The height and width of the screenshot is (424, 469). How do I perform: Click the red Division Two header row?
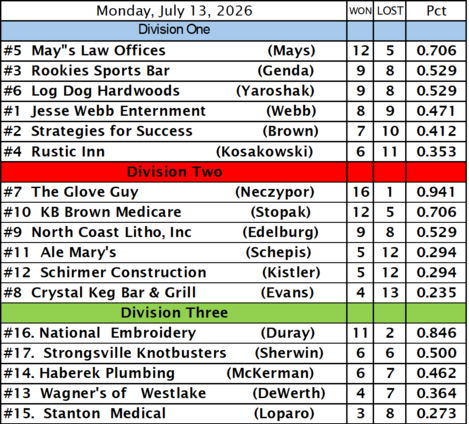click(x=233, y=172)
